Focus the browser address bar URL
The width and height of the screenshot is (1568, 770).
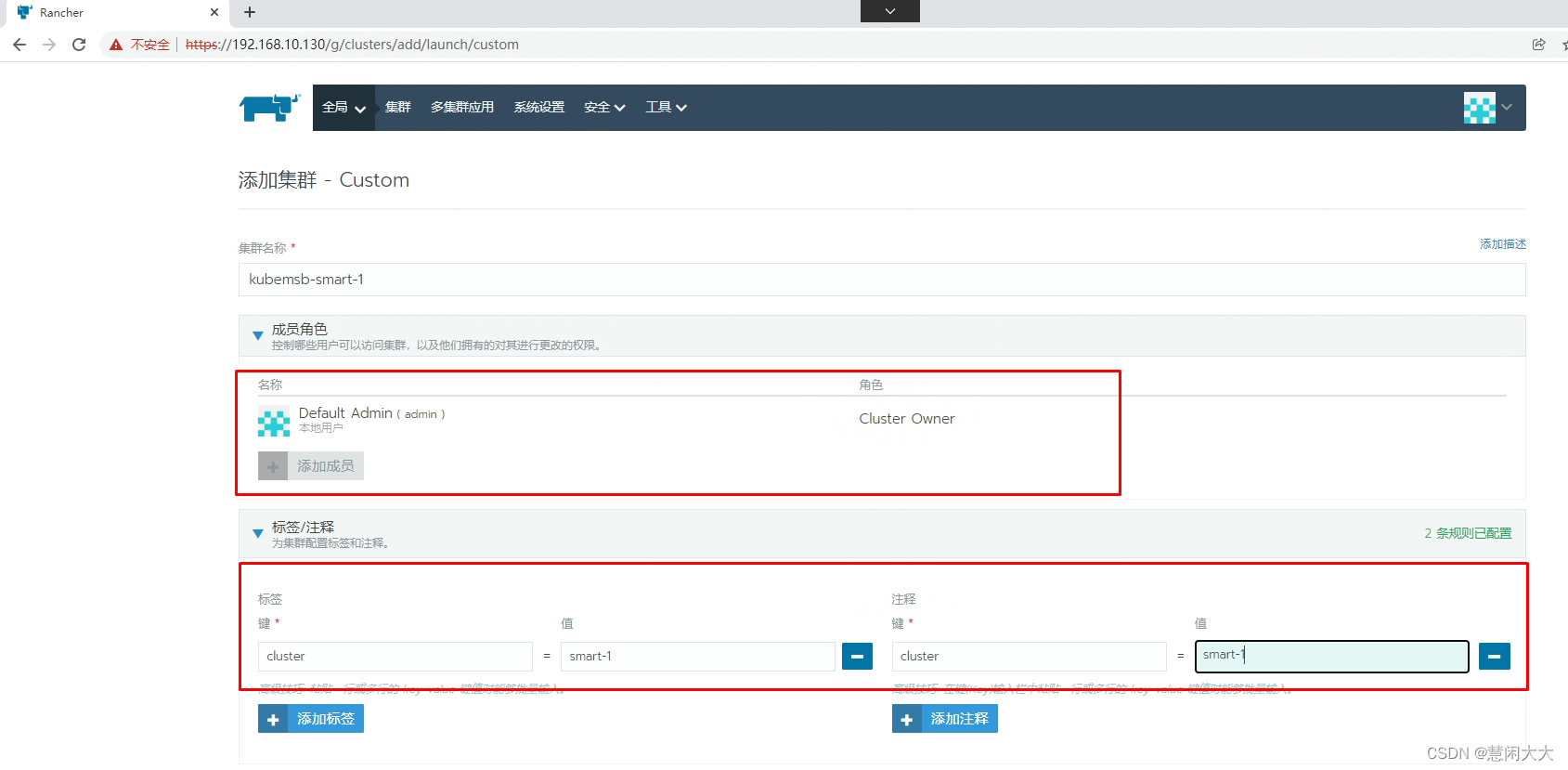coord(352,45)
